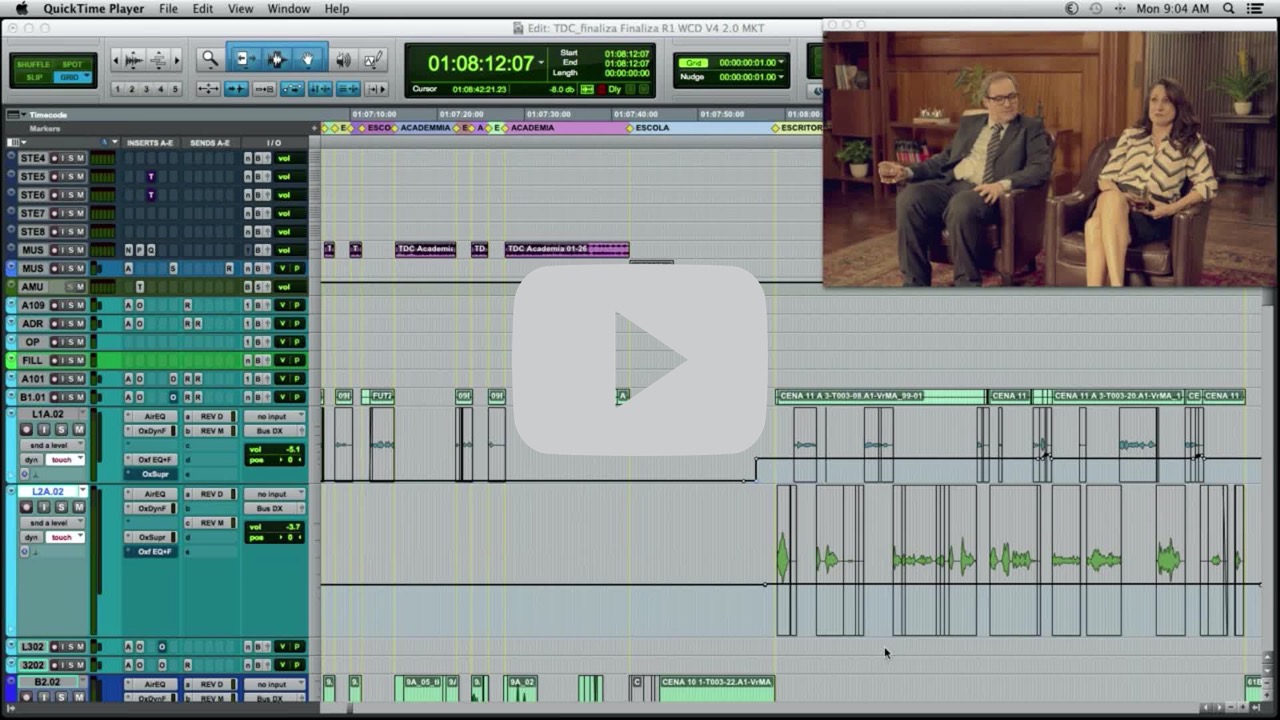Enable Spot edit mode
Image resolution: width=1280 pixels, height=720 pixels.
[72, 64]
